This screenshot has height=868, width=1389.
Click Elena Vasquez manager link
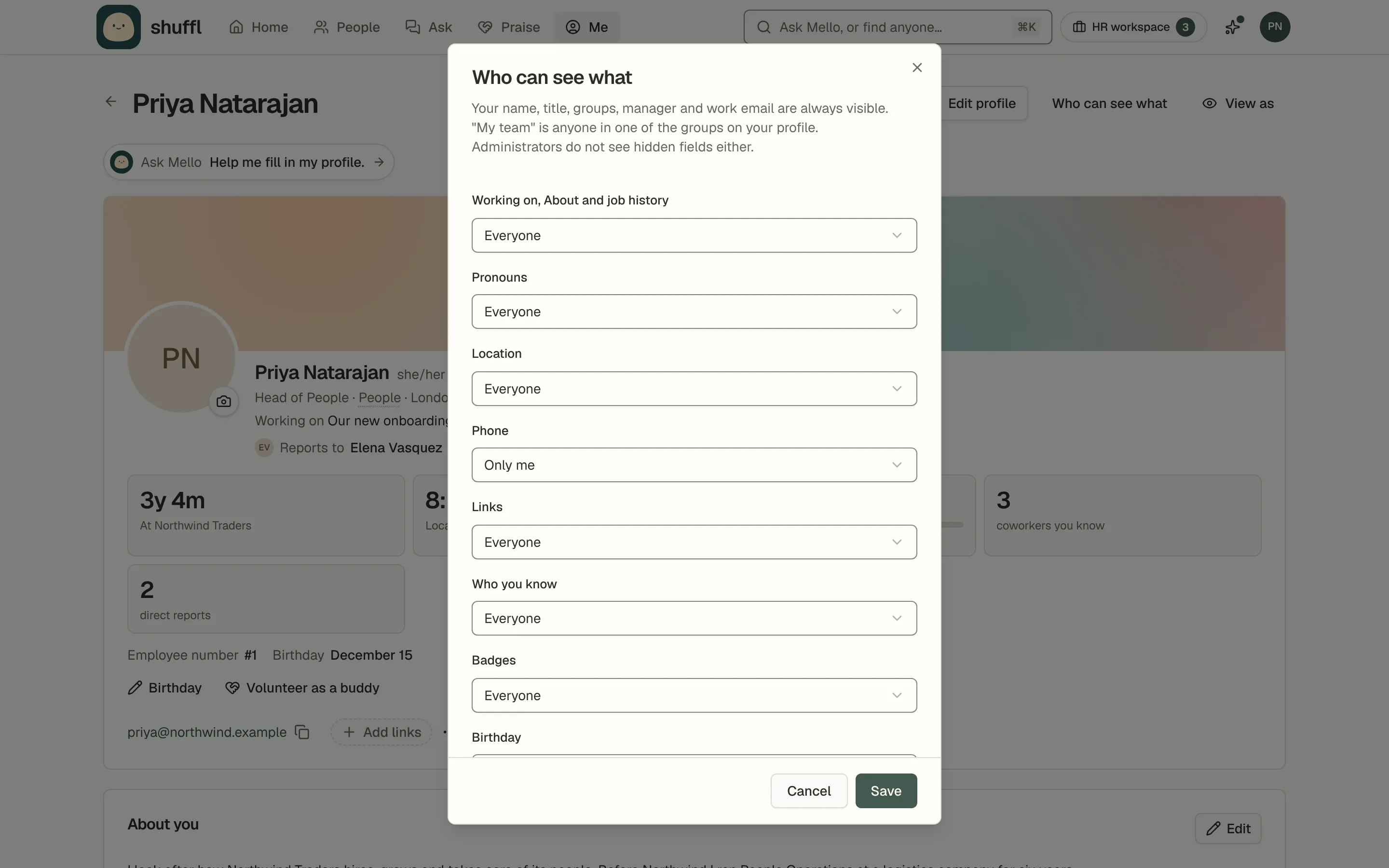(x=396, y=448)
